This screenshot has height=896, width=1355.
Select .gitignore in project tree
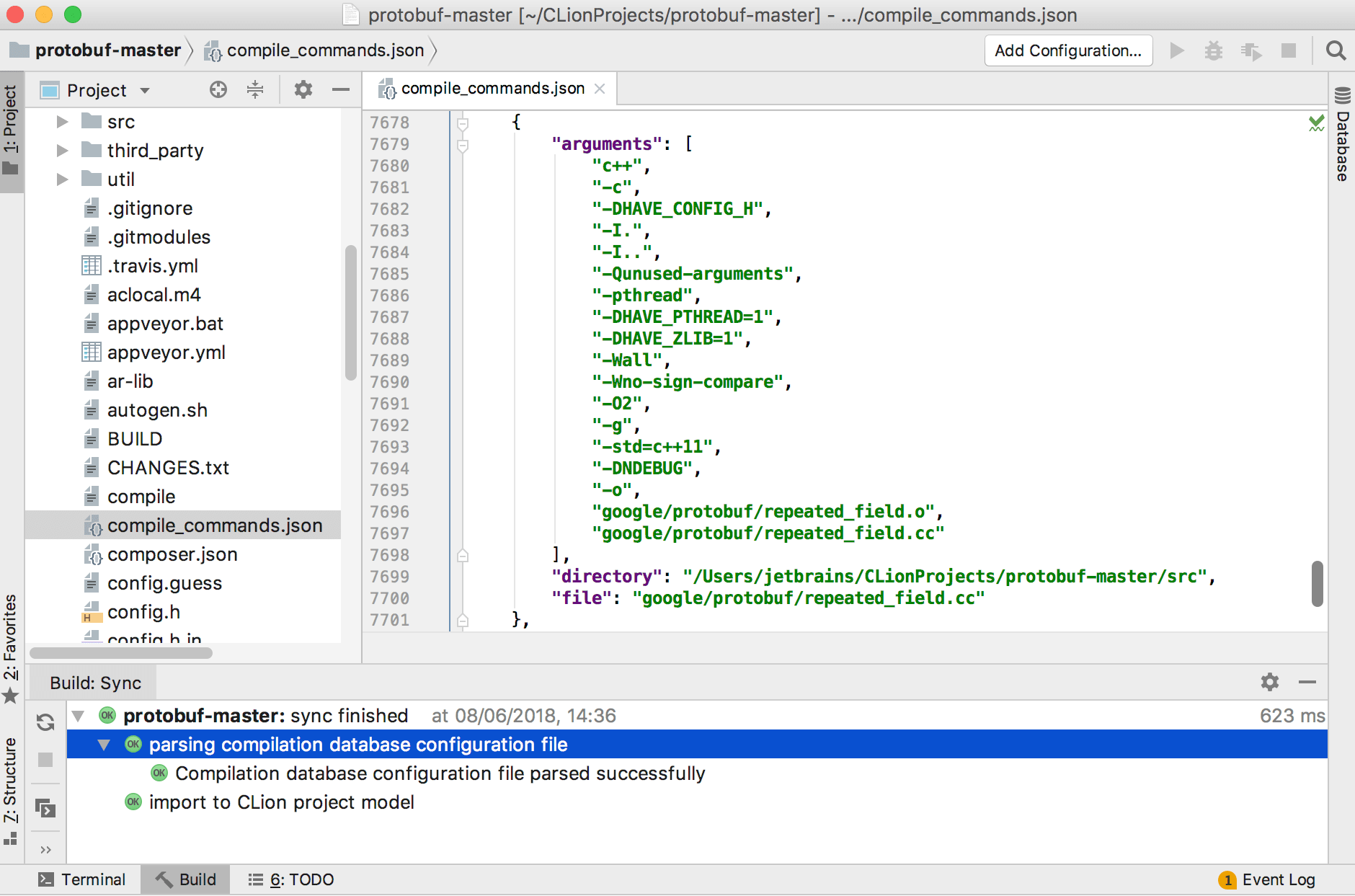[x=150, y=208]
